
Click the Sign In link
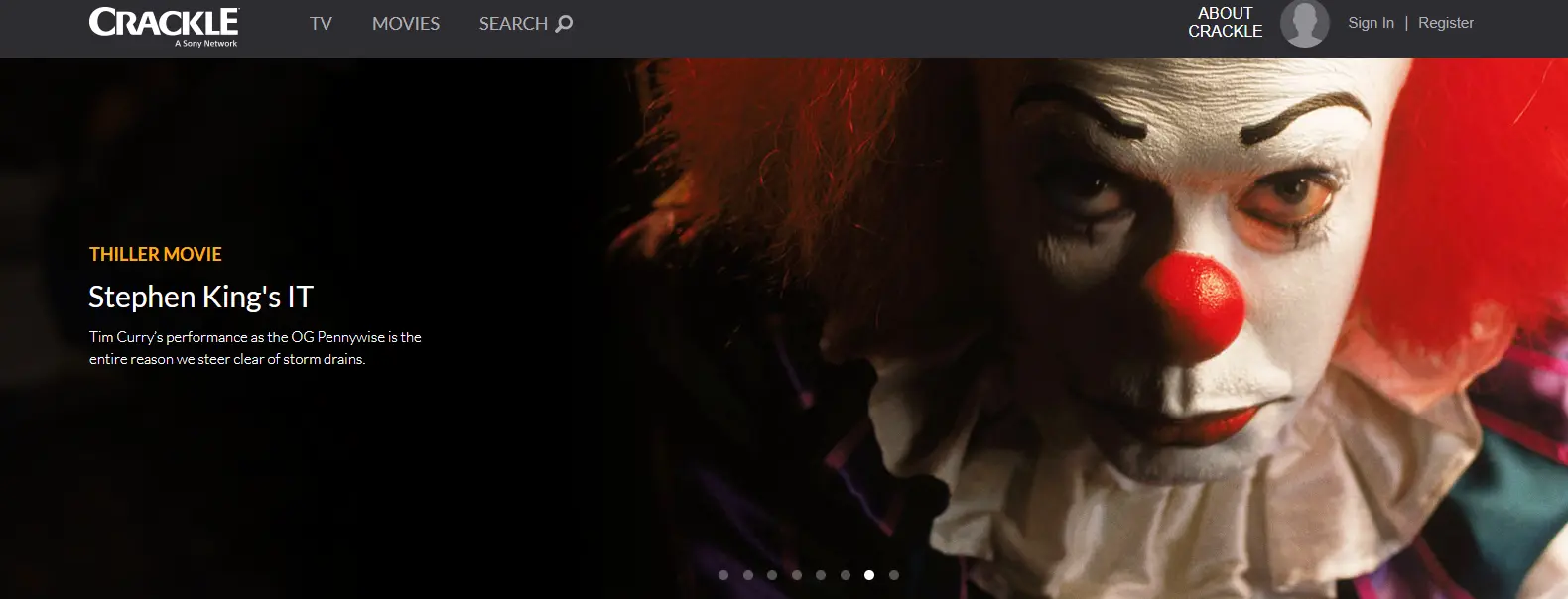click(x=1371, y=23)
